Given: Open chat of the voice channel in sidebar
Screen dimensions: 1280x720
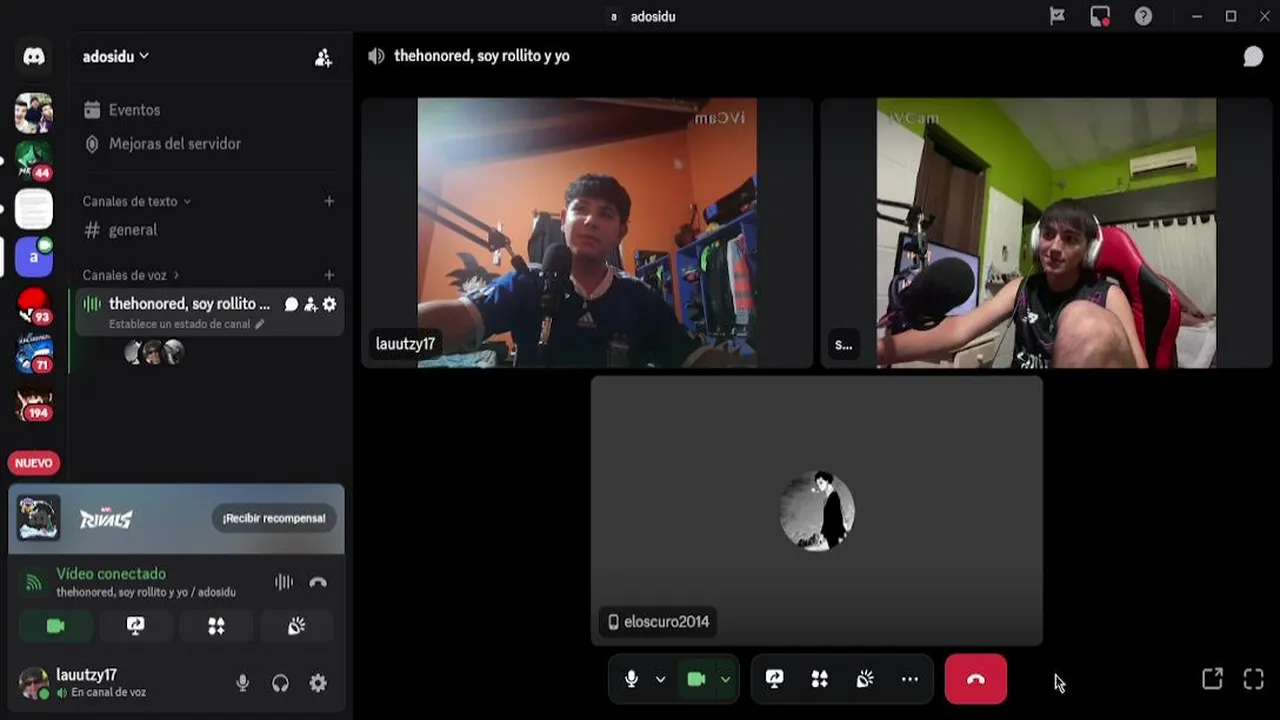Looking at the screenshot, I should pyautogui.click(x=291, y=304).
